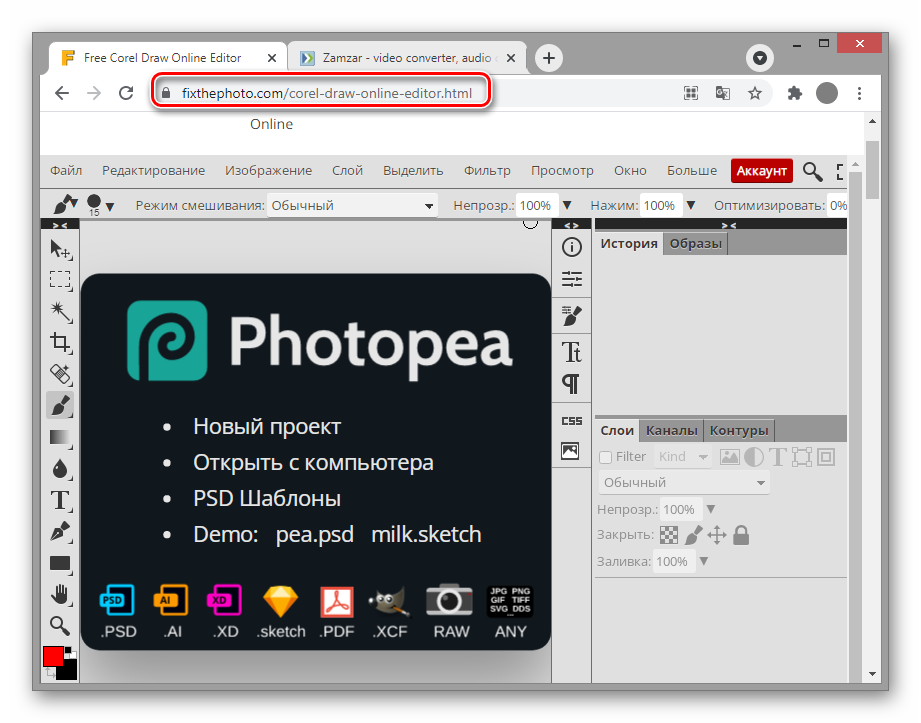Open the Слой menu
This screenshot has height=723, width=921.
[x=347, y=171]
